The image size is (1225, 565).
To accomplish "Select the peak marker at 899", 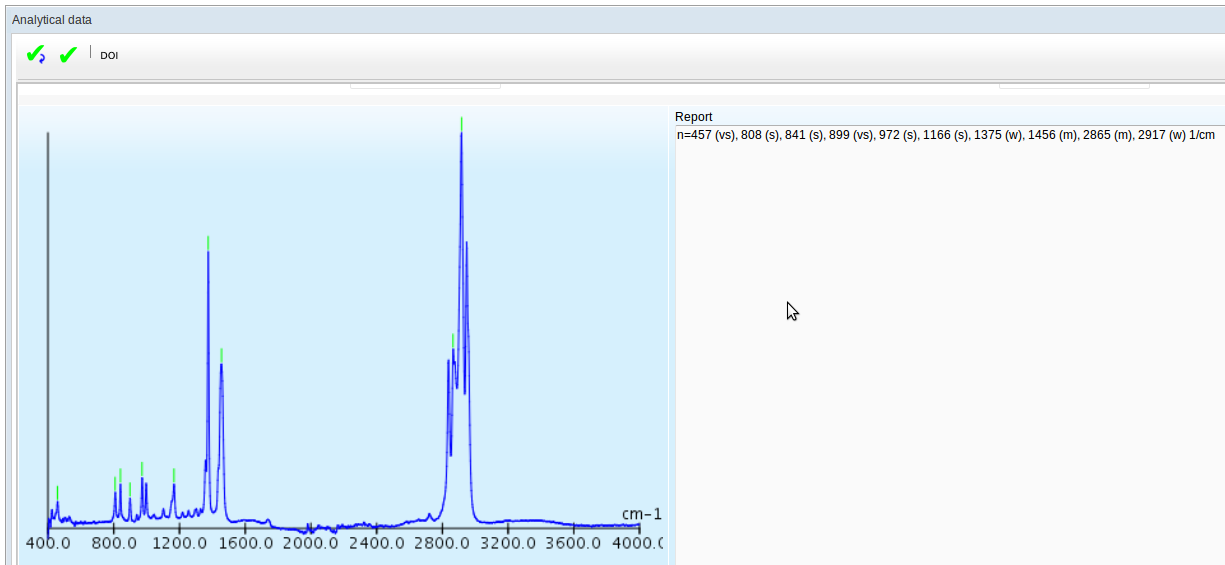I will pos(130,488).
